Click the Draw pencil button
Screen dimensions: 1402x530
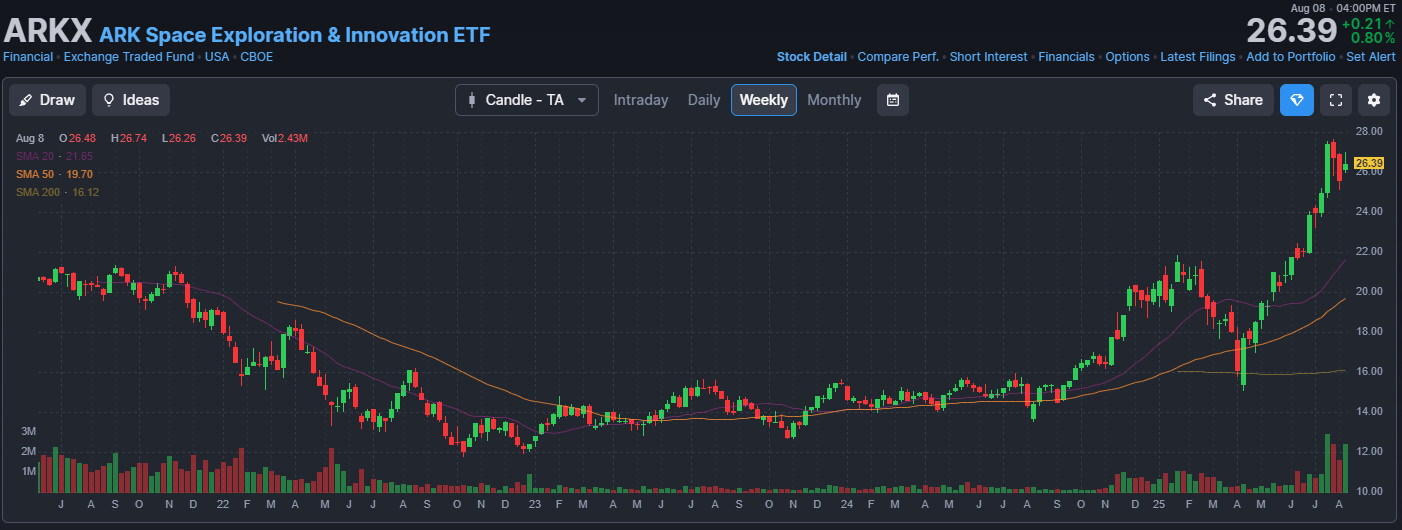(47, 100)
